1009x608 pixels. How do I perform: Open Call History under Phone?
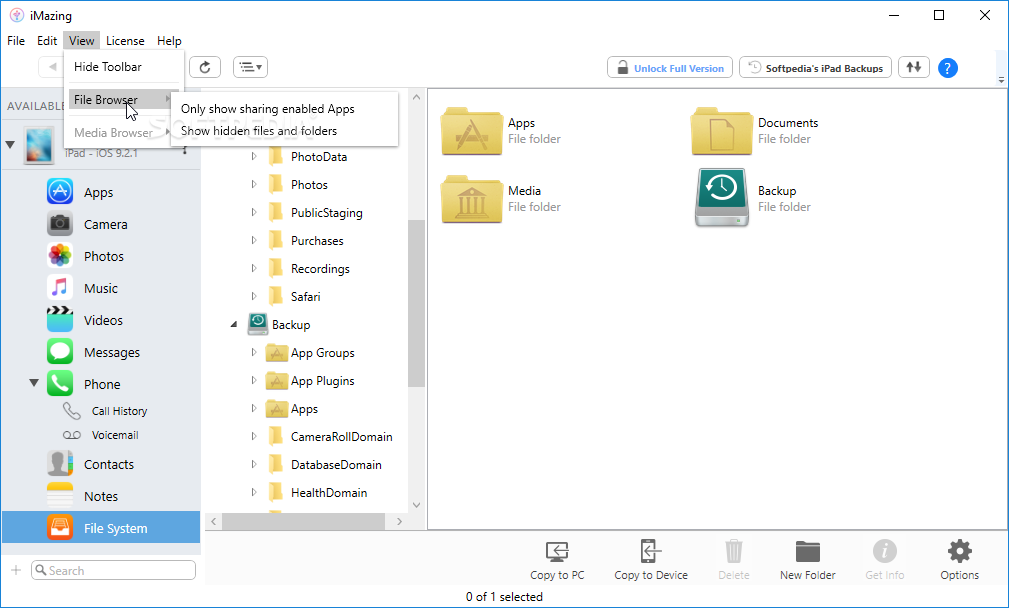tap(106, 411)
